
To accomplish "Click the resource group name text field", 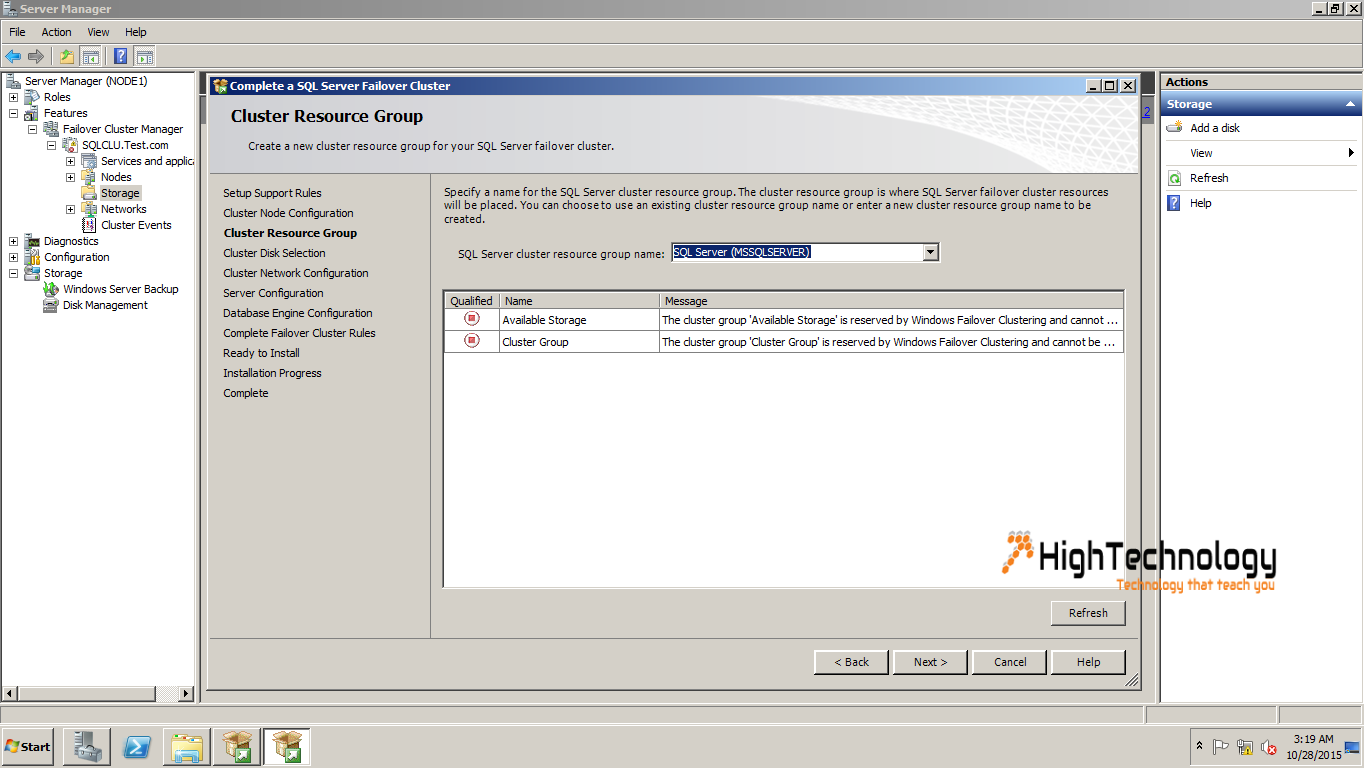I will tap(797, 252).
